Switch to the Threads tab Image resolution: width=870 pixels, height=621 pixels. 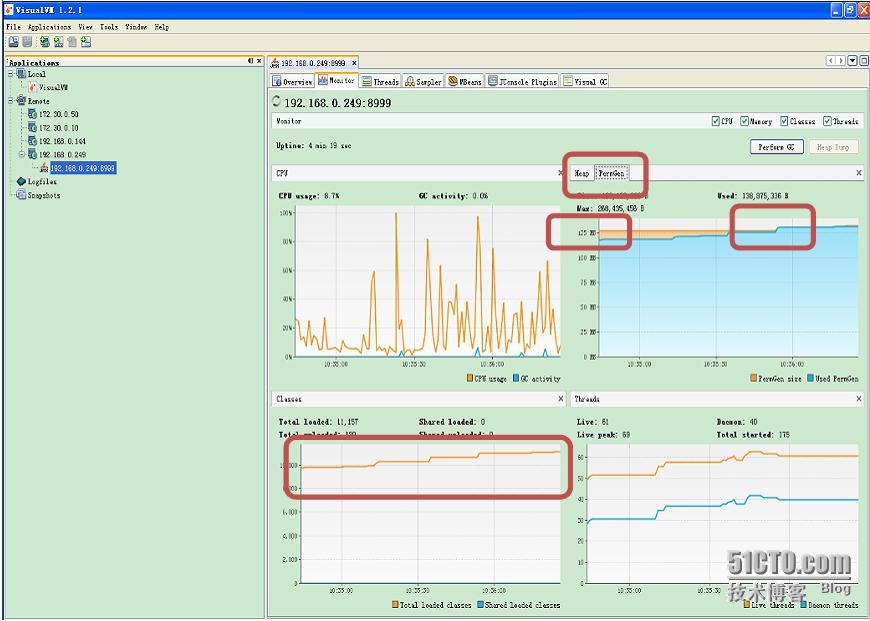click(381, 82)
